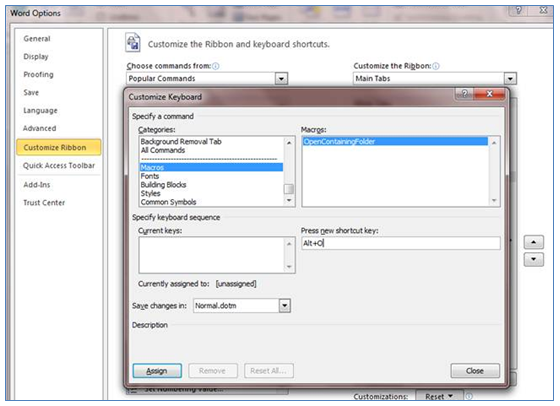This screenshot has height=406, width=560.
Task: Click the customize ribbon header icon
Action: click(x=133, y=42)
